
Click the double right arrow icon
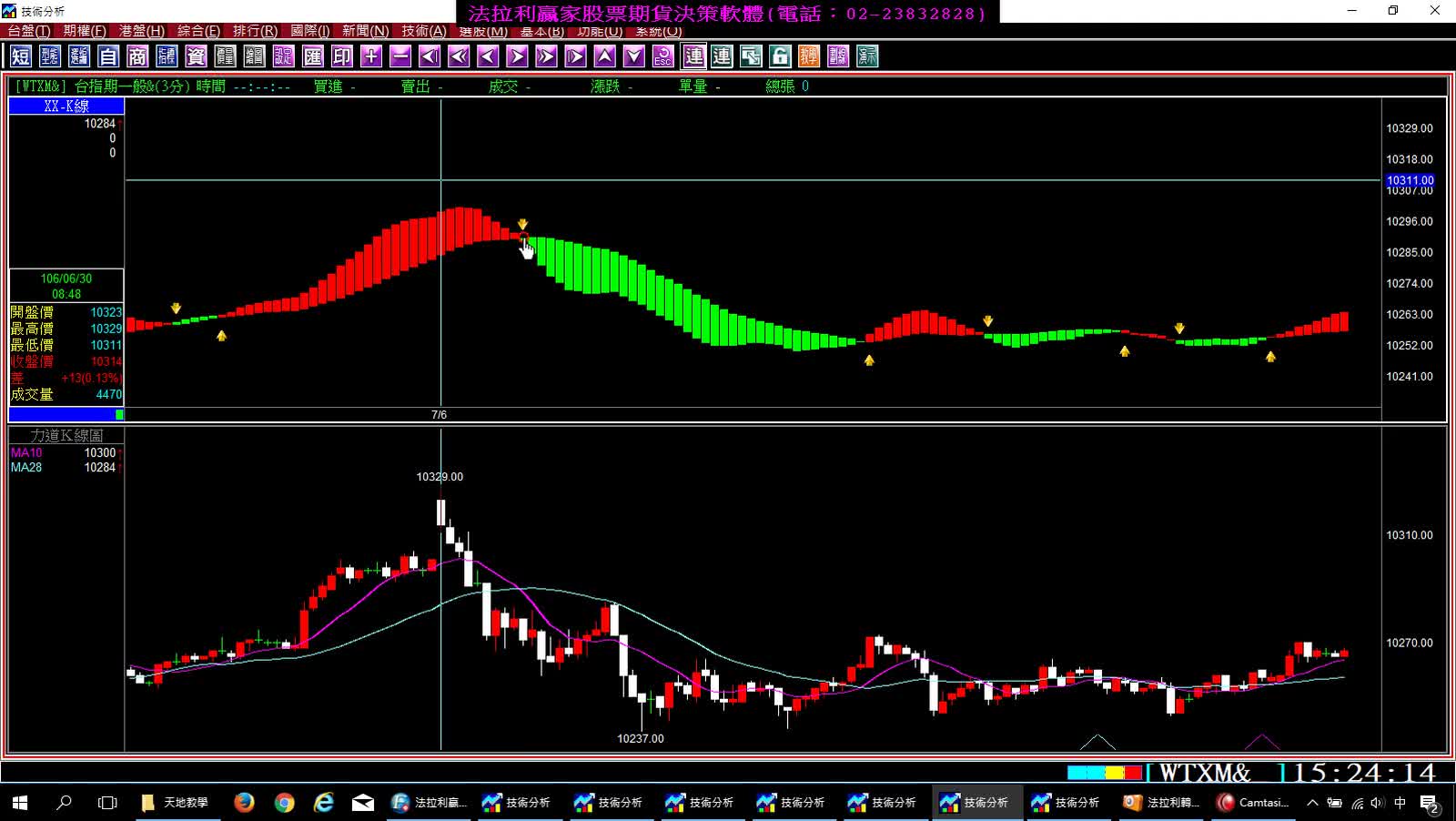(x=546, y=56)
